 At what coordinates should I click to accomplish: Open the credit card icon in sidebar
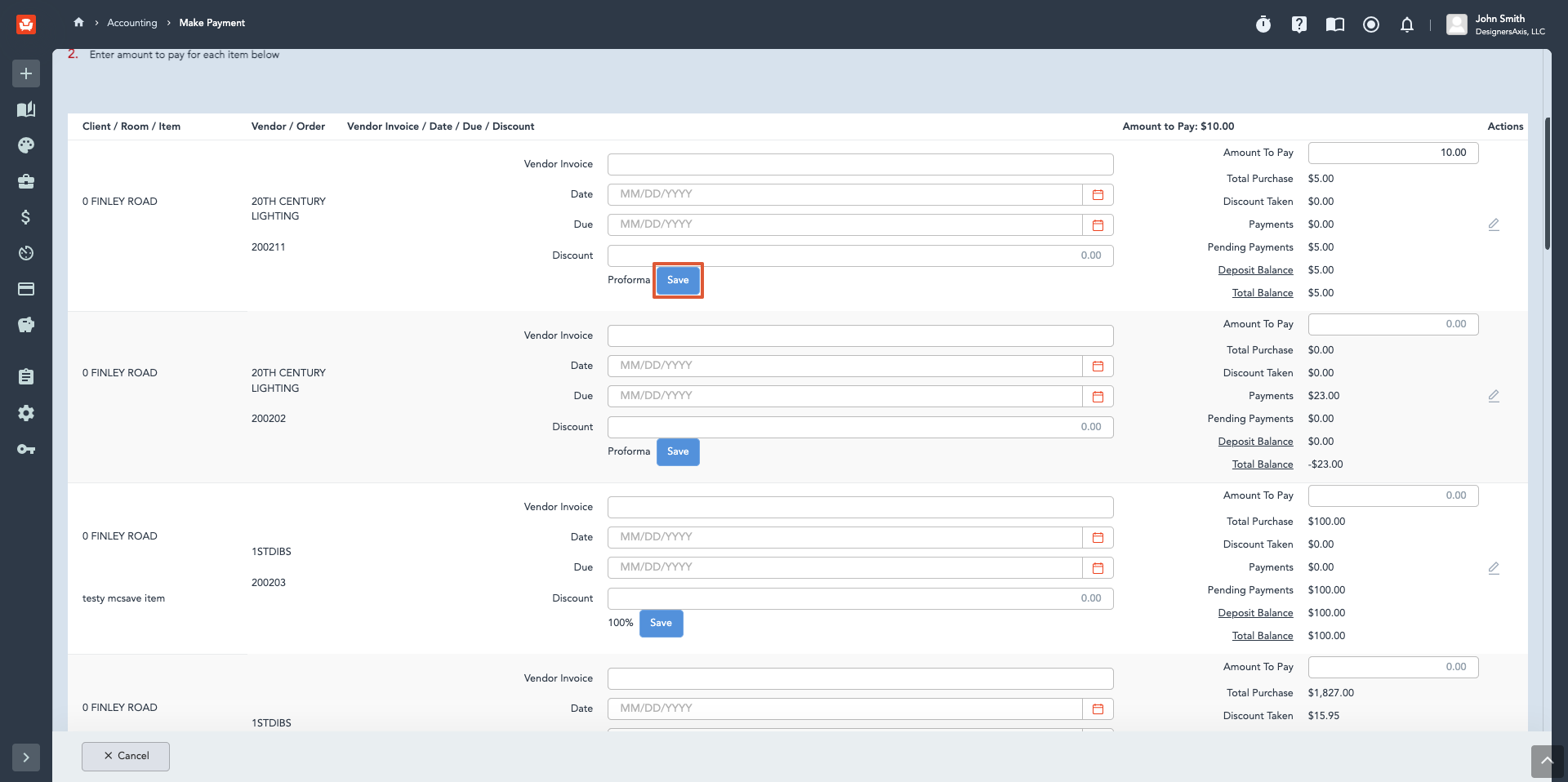(26, 289)
